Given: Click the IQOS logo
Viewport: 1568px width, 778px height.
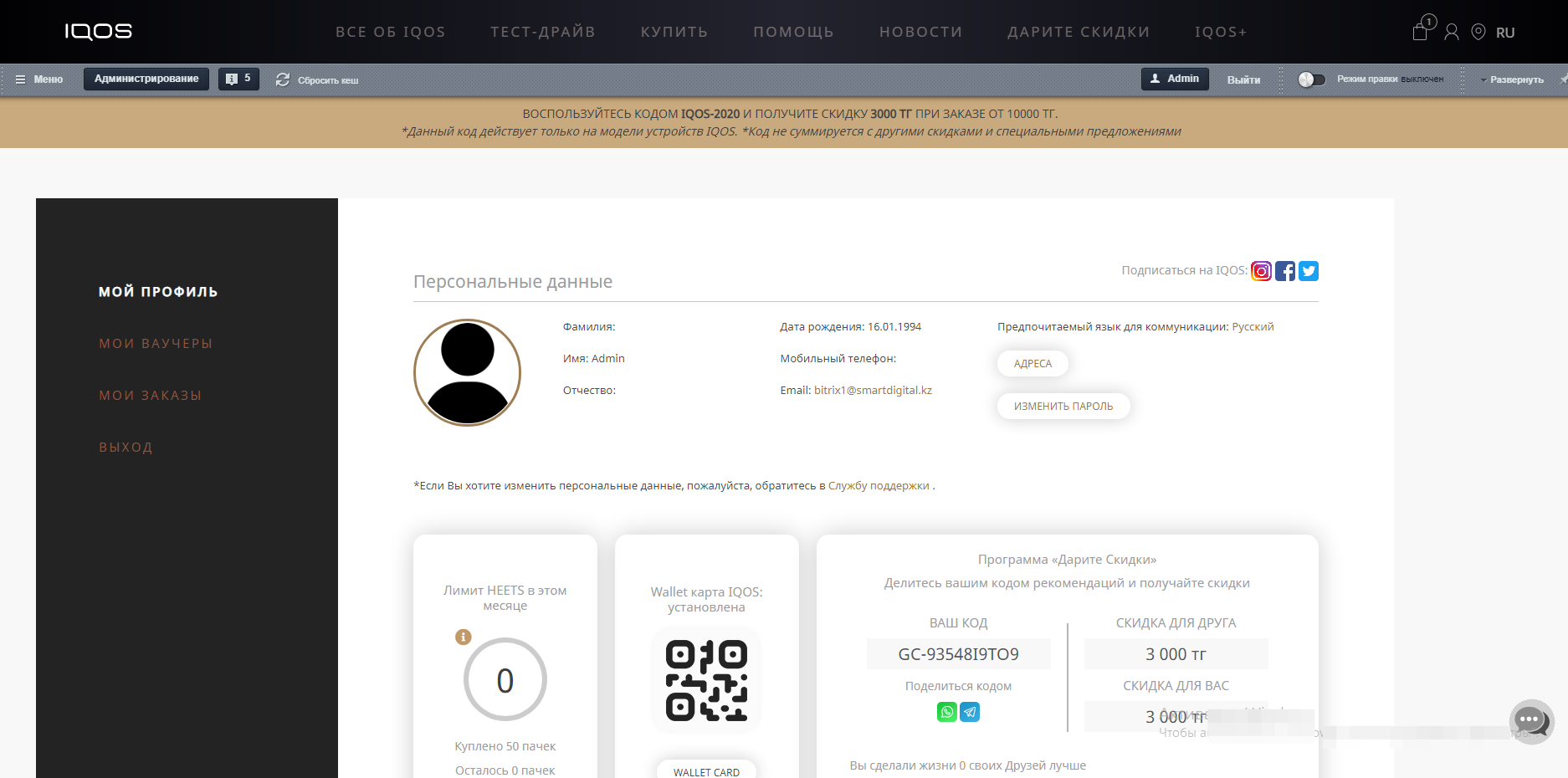Looking at the screenshot, I should (x=99, y=32).
